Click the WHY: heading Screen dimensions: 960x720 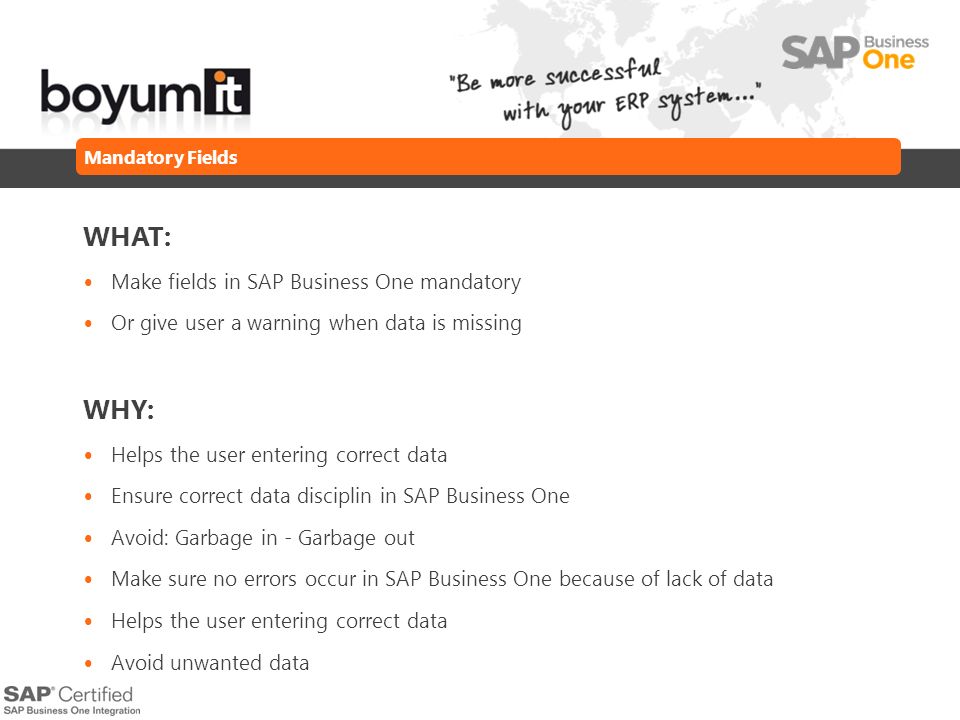(119, 410)
